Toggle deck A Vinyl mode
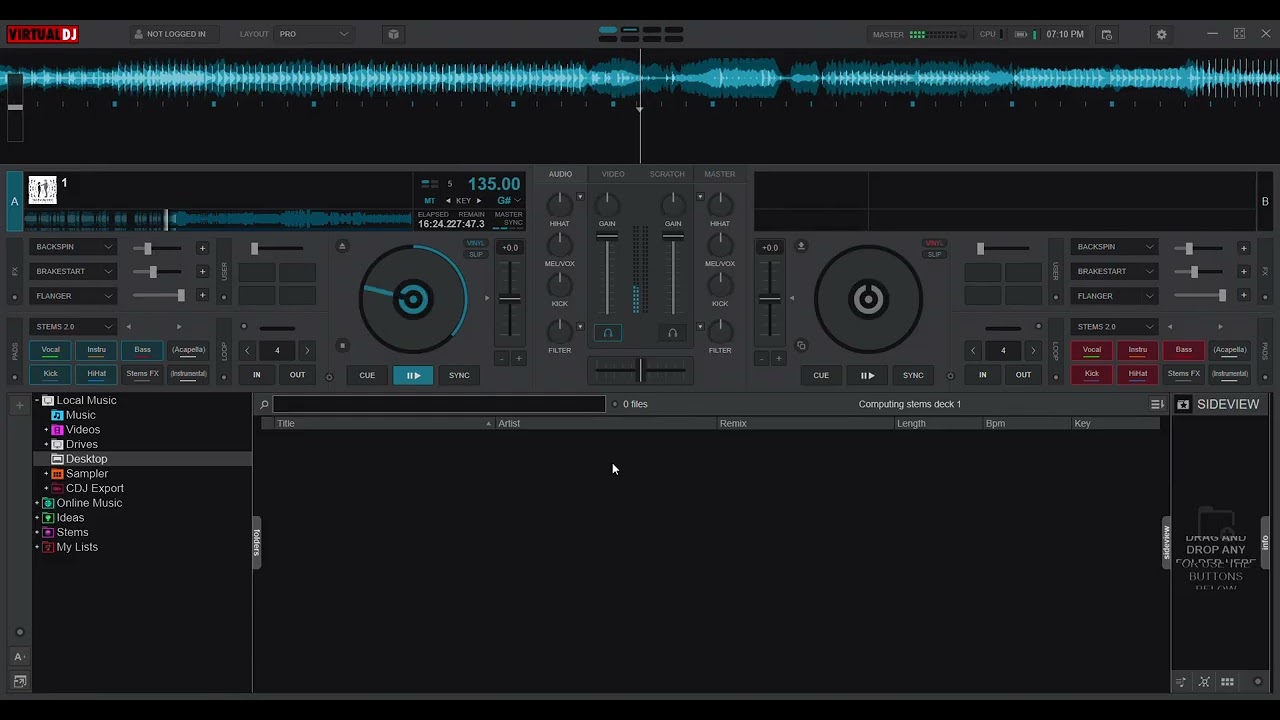The width and height of the screenshot is (1280, 720). click(x=476, y=243)
